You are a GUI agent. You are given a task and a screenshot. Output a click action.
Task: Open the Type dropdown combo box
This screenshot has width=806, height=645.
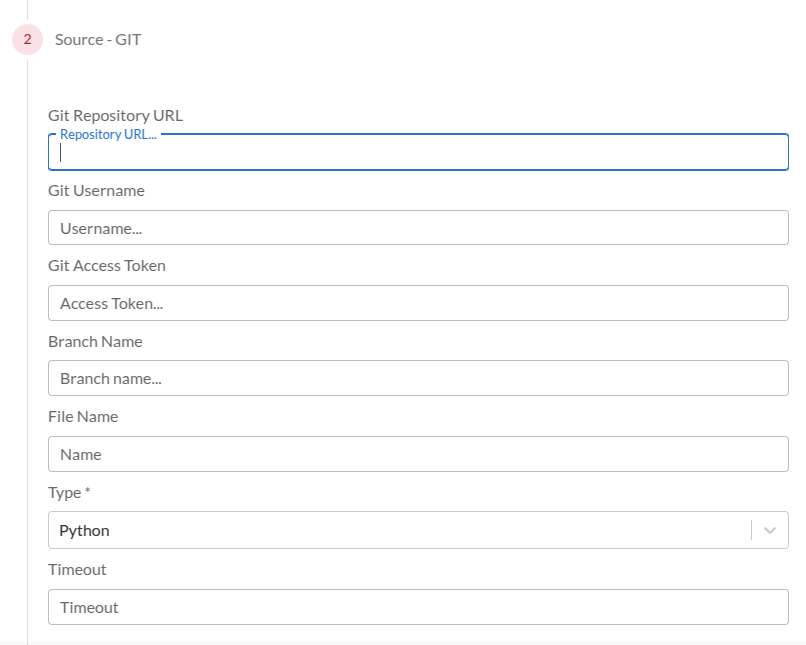(x=400, y=530)
